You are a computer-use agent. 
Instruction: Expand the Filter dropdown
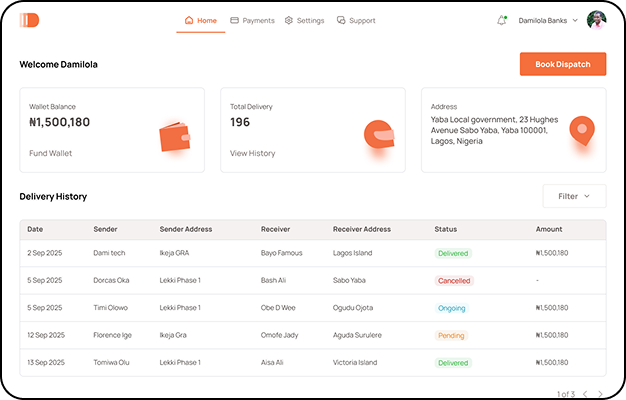coord(574,196)
